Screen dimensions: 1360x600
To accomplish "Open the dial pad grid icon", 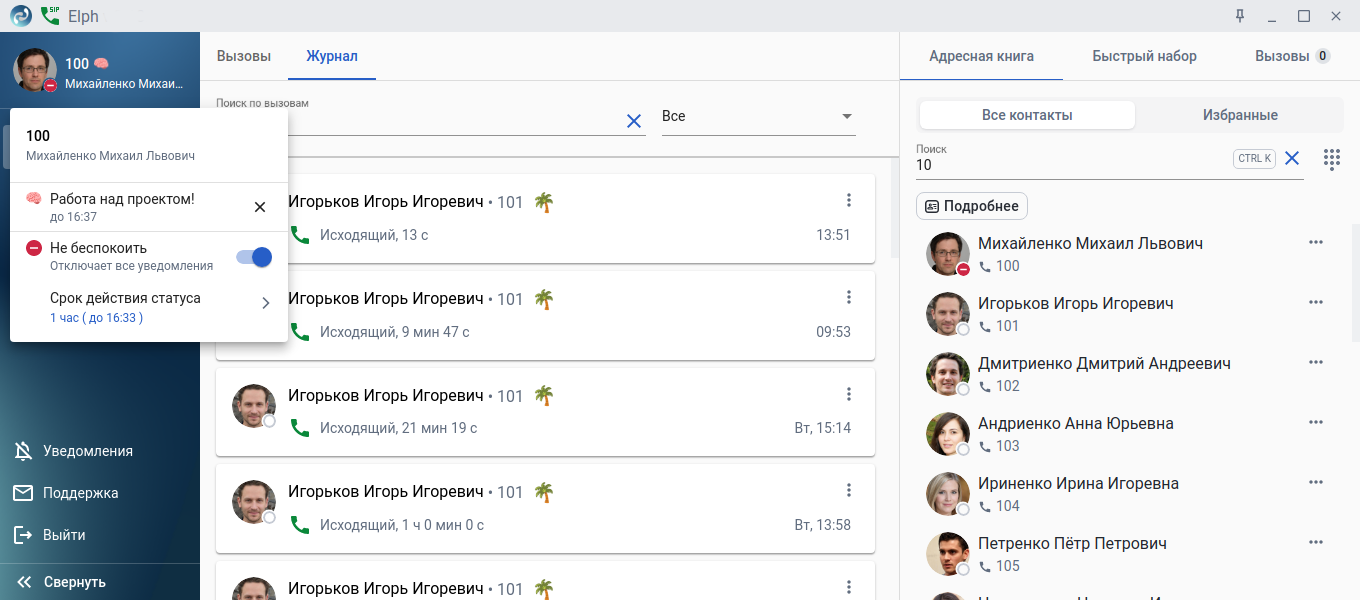I will pos(1331,159).
